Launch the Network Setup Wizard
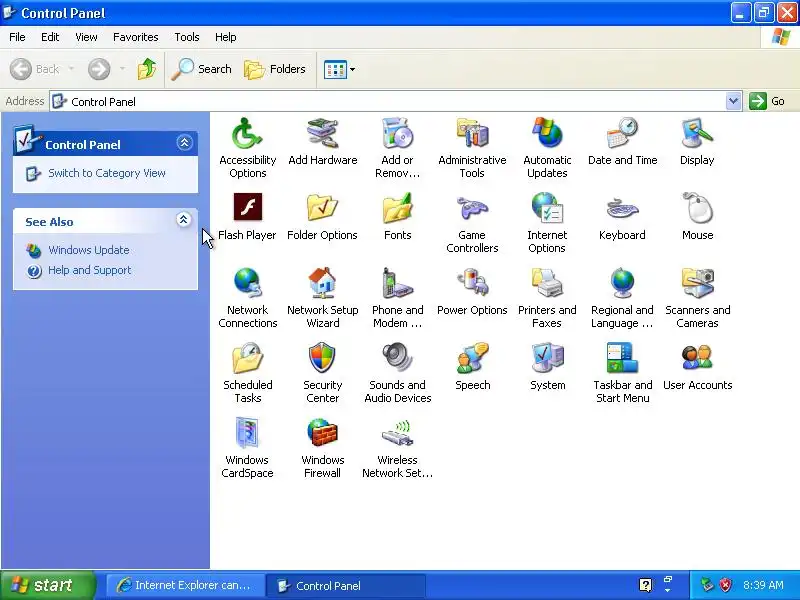Screen dimensions: 800x600 pos(322,298)
